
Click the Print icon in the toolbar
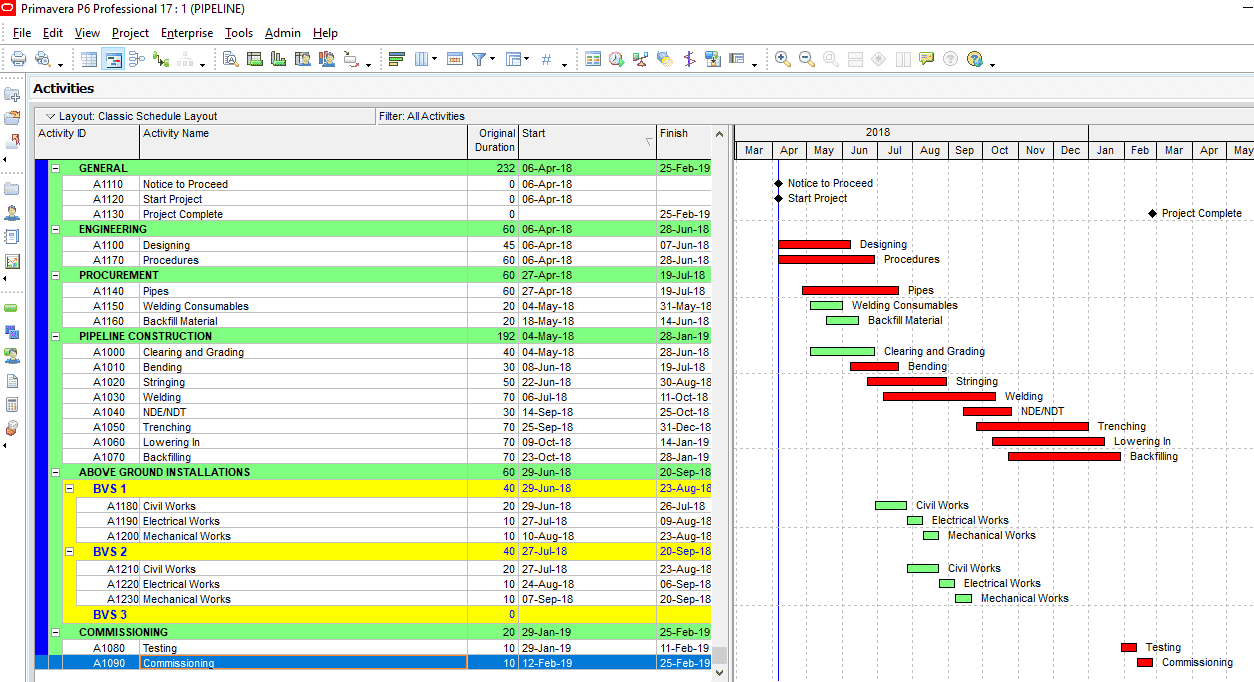pyautogui.click(x=18, y=59)
